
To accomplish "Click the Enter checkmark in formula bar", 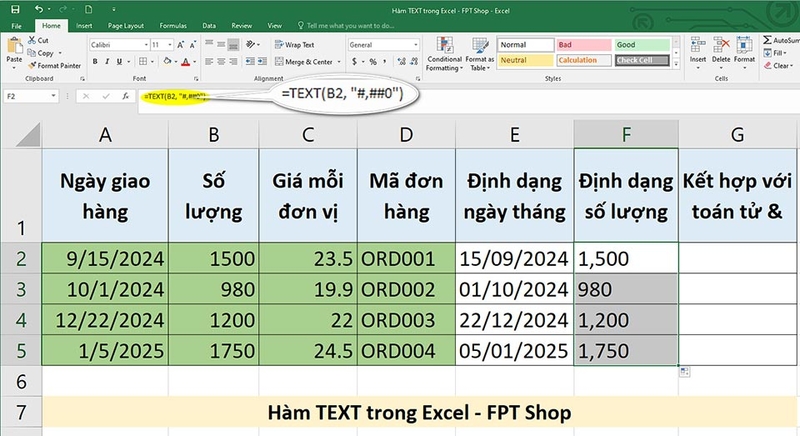I will (x=106, y=96).
